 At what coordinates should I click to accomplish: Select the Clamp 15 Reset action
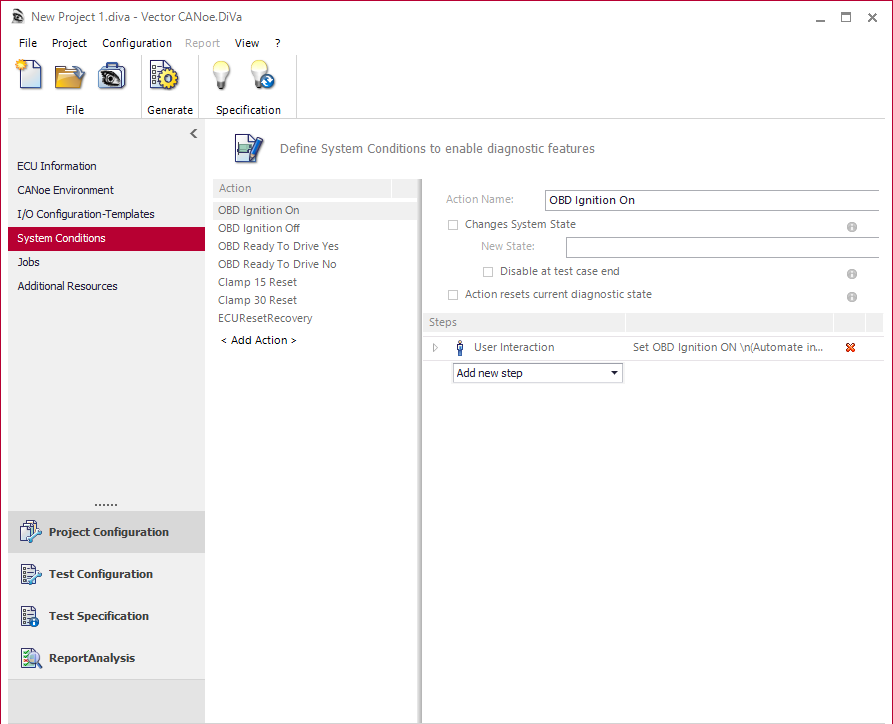tap(315, 283)
